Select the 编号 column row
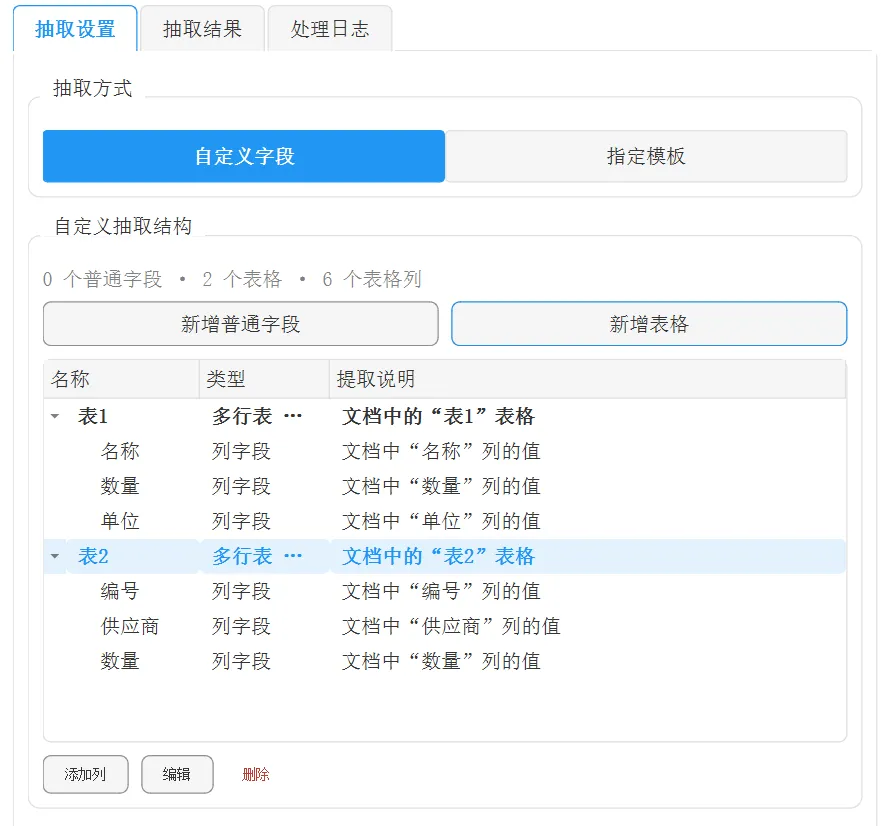 point(445,591)
